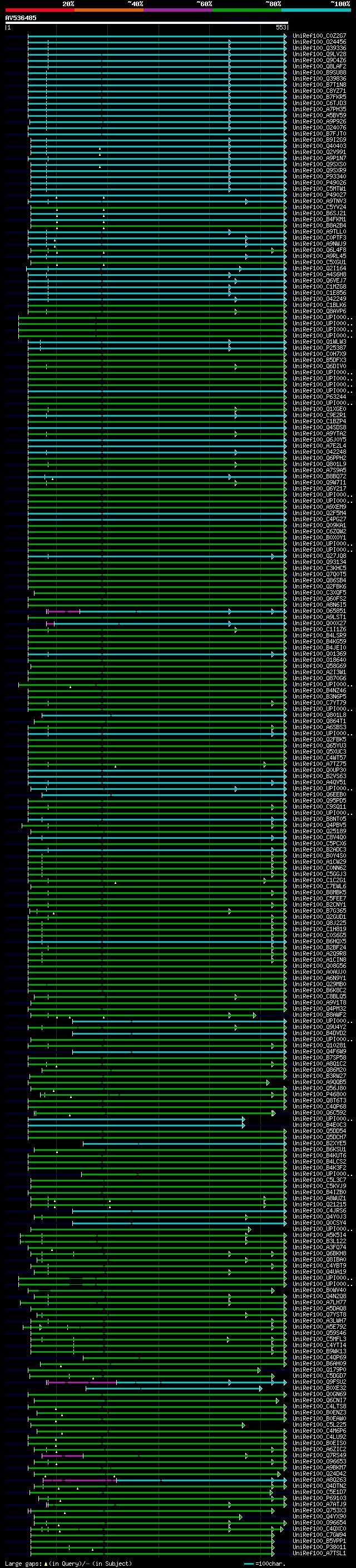Click the red 20% identity legend bar
Image resolution: width=356 pixels, height=1568 pixels.
pos(39,10)
